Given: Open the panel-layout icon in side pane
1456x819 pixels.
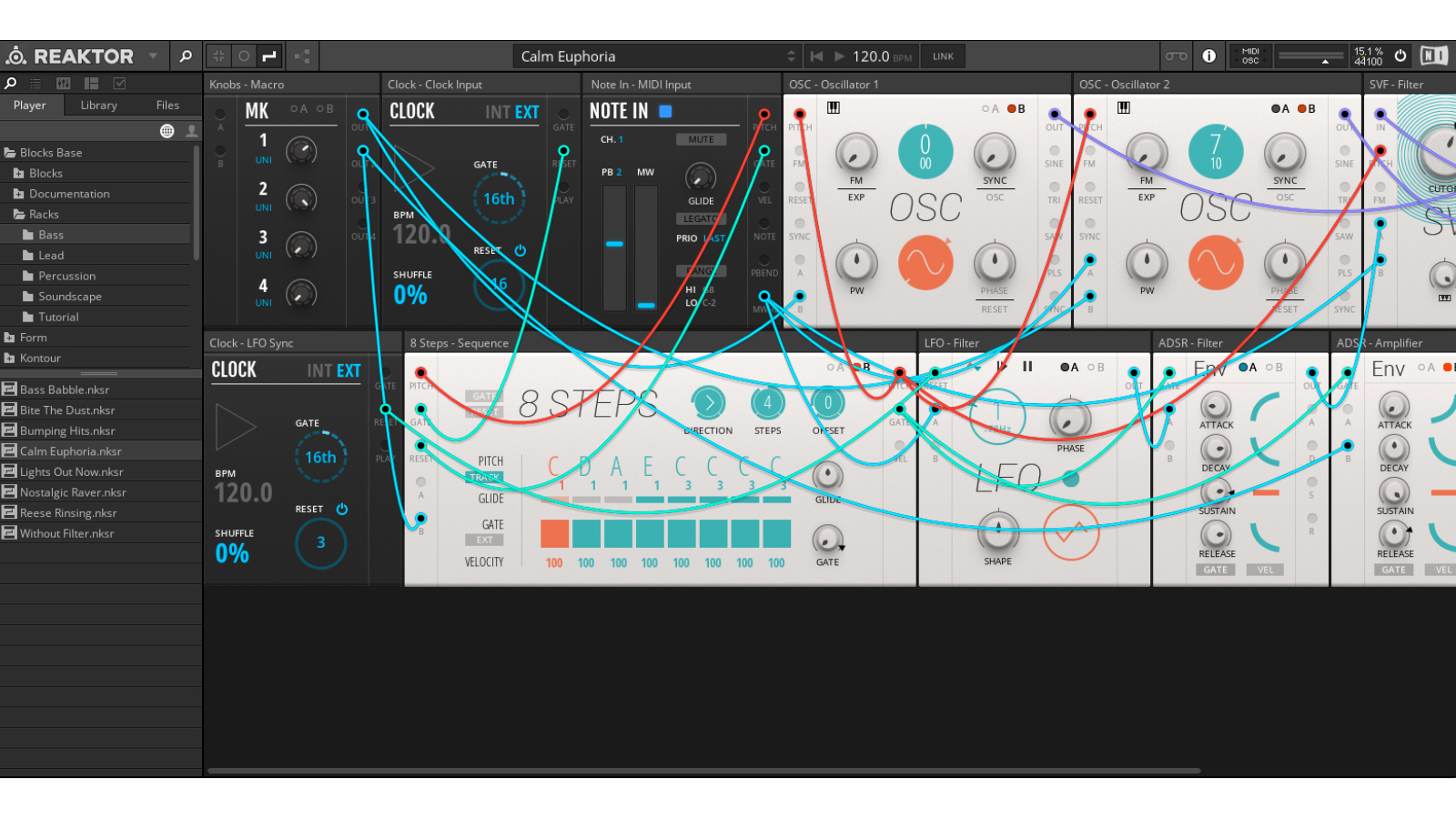Looking at the screenshot, I should click(x=91, y=83).
